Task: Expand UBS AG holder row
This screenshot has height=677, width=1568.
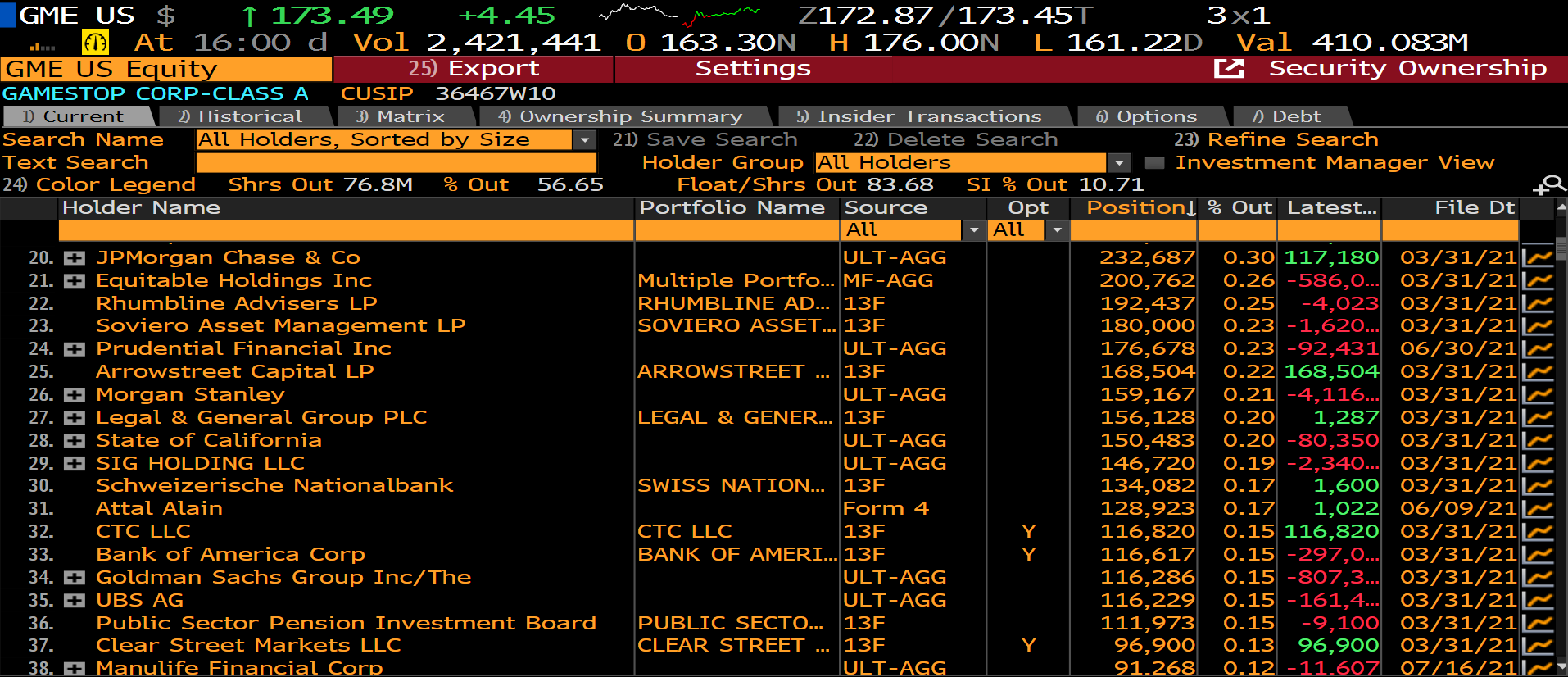Action: pos(75,601)
